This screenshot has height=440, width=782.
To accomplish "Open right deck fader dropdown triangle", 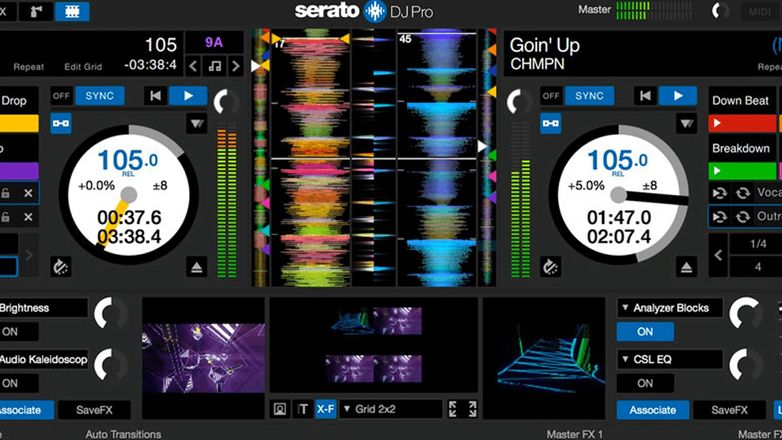I will click(x=687, y=123).
